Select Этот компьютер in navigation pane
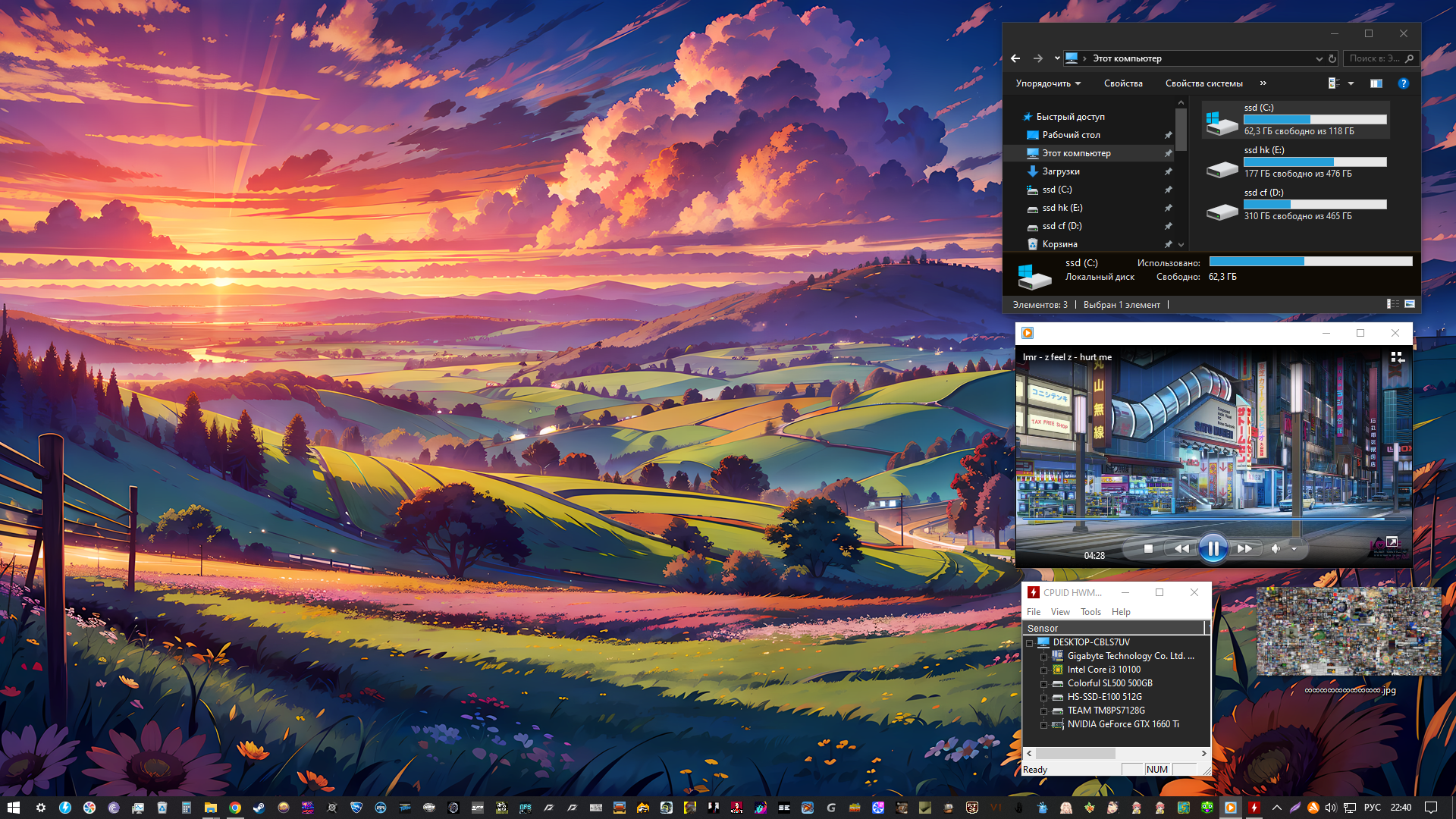 (x=1076, y=153)
